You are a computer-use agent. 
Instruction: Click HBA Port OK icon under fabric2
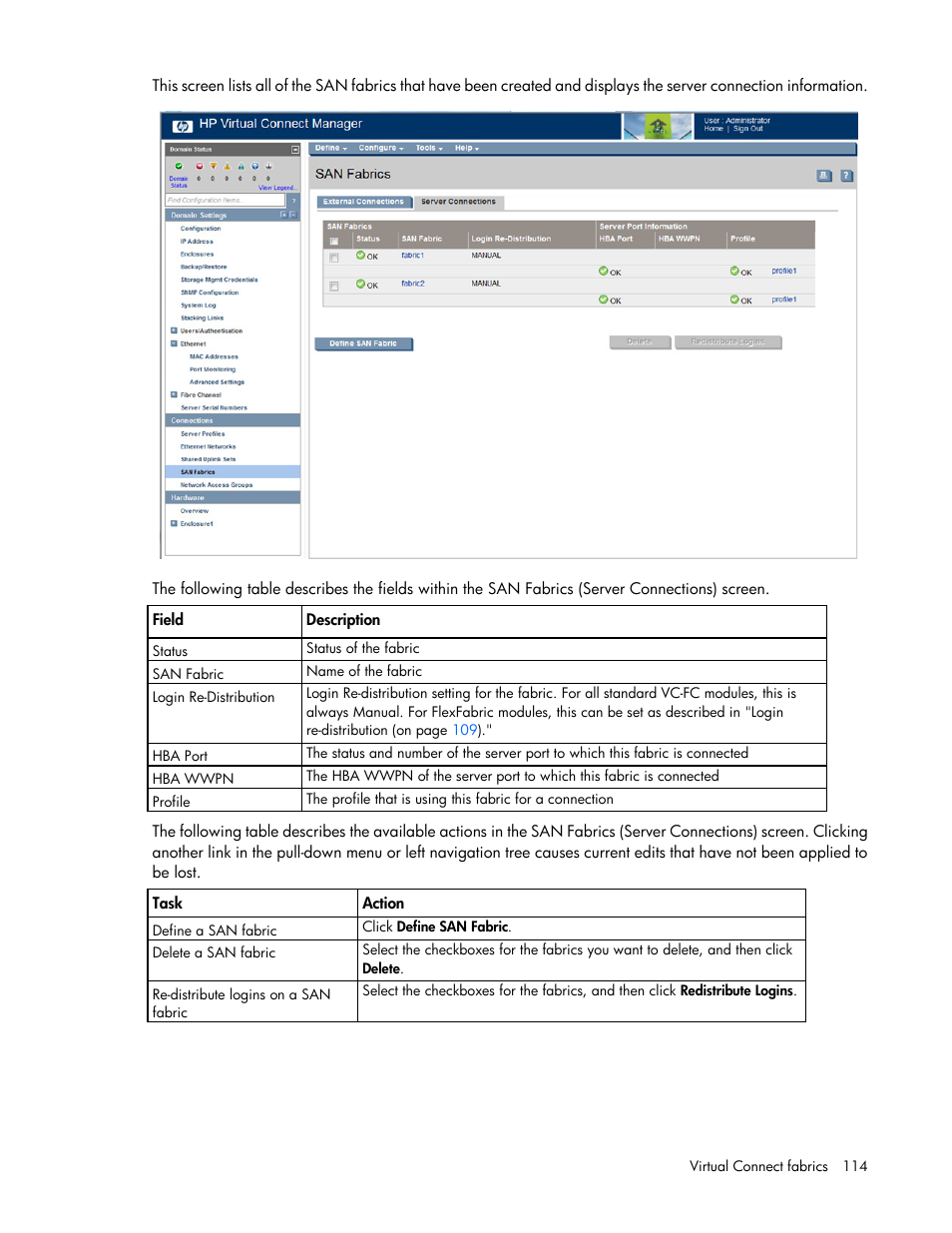(x=604, y=299)
